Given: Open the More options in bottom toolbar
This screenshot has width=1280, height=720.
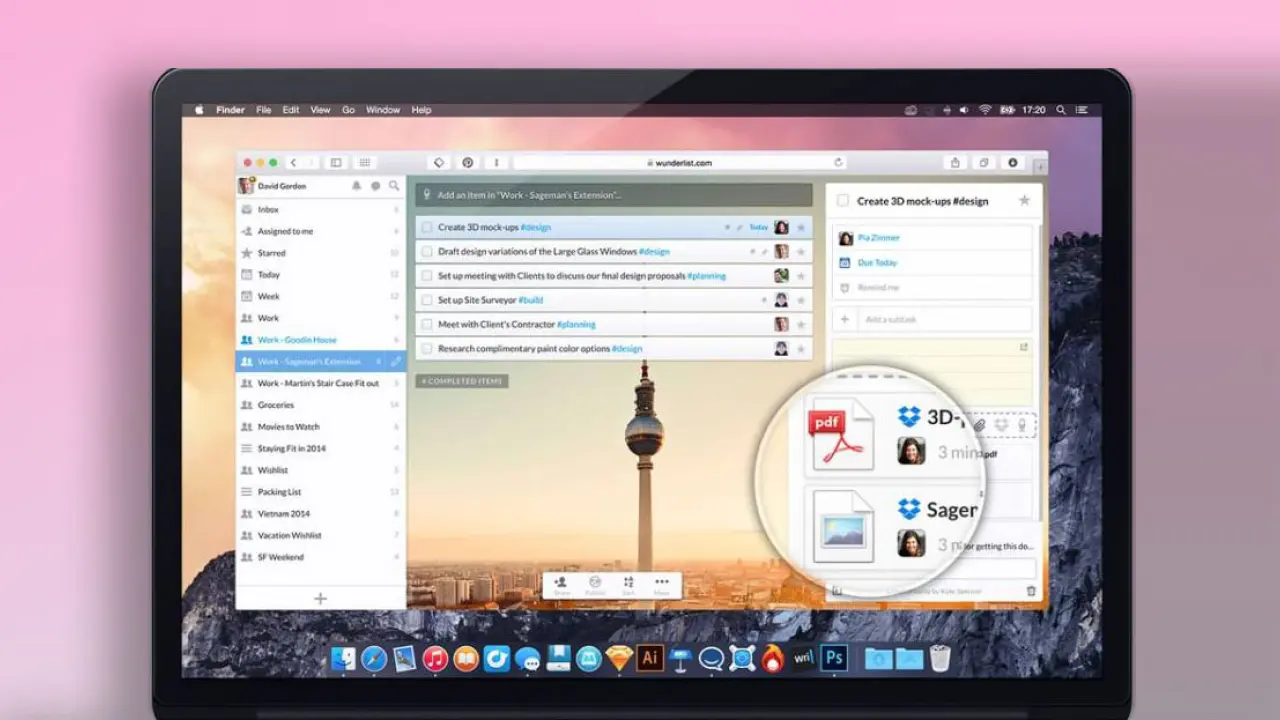Looking at the screenshot, I should click(x=661, y=584).
